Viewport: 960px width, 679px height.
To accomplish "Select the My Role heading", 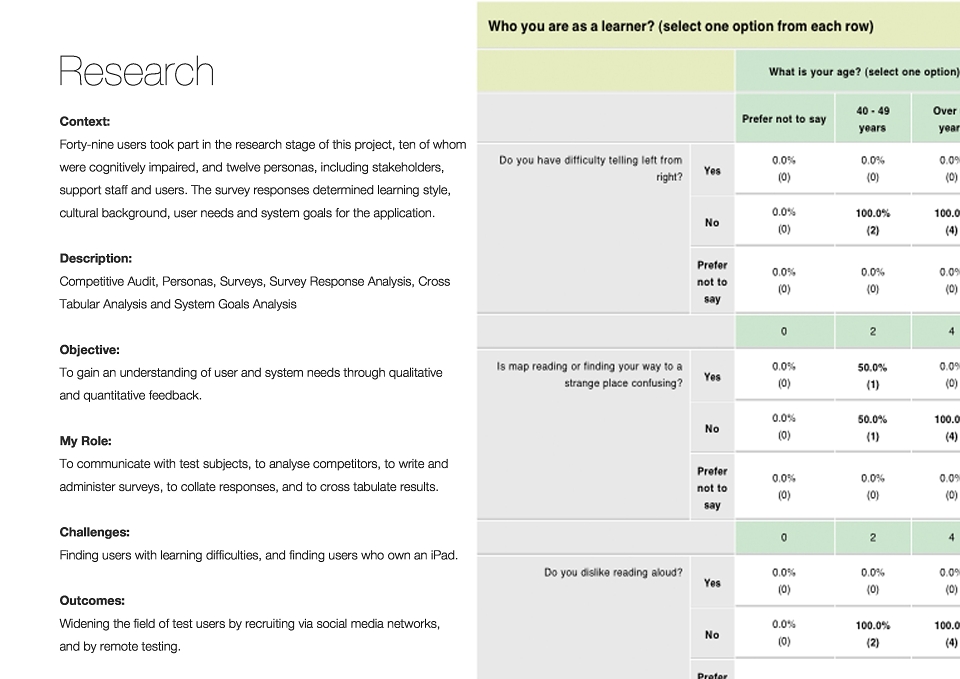I will (x=85, y=441).
